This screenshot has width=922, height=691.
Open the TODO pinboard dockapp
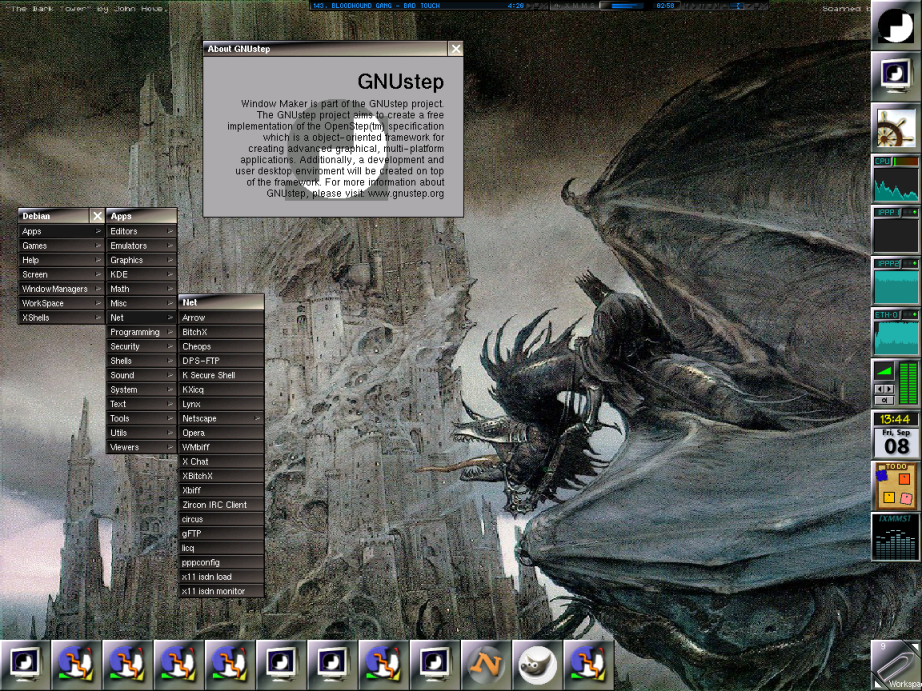click(896, 486)
